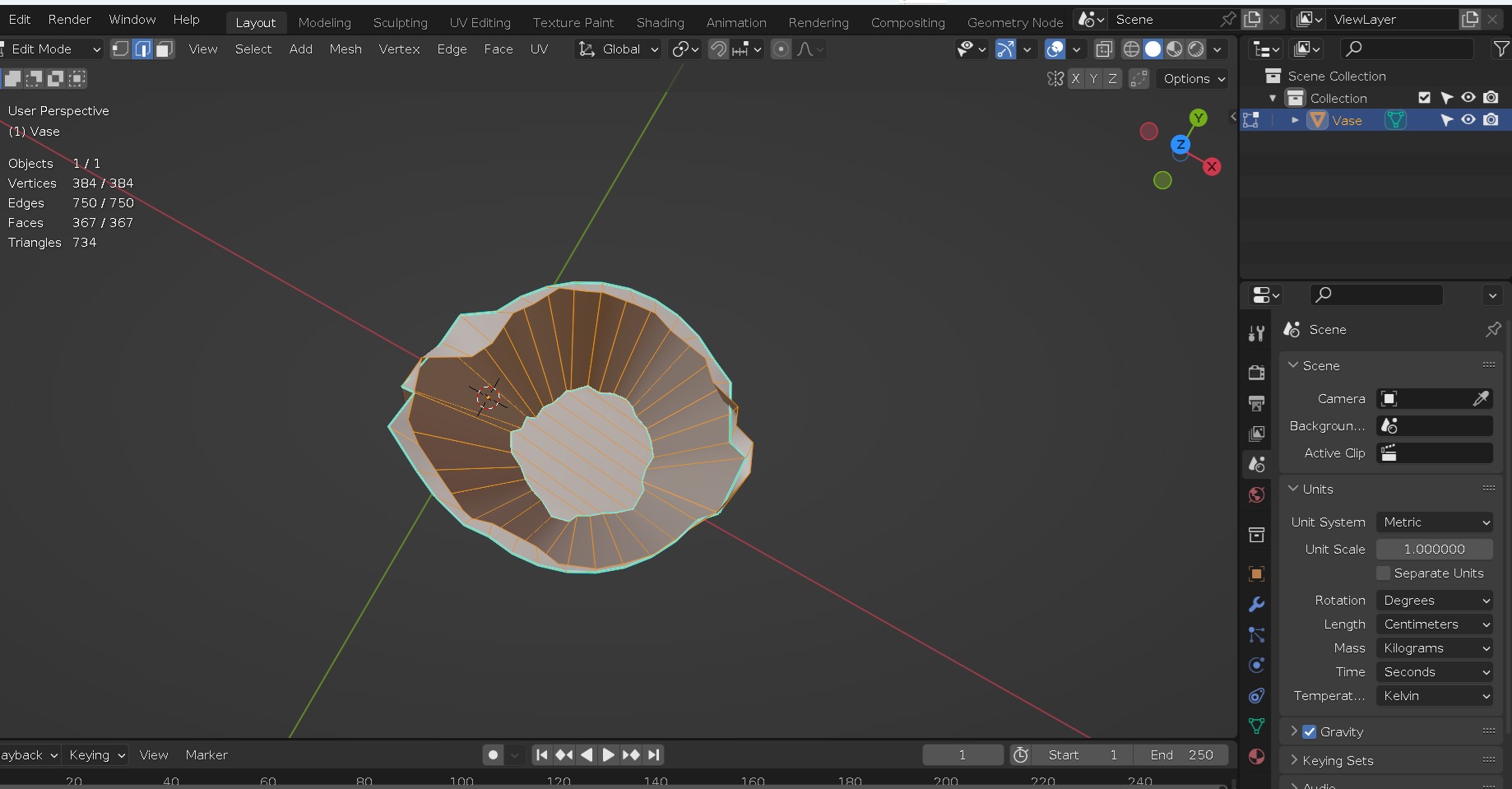
Task: Open the Physics properties tab
Action: pyautogui.click(x=1256, y=665)
